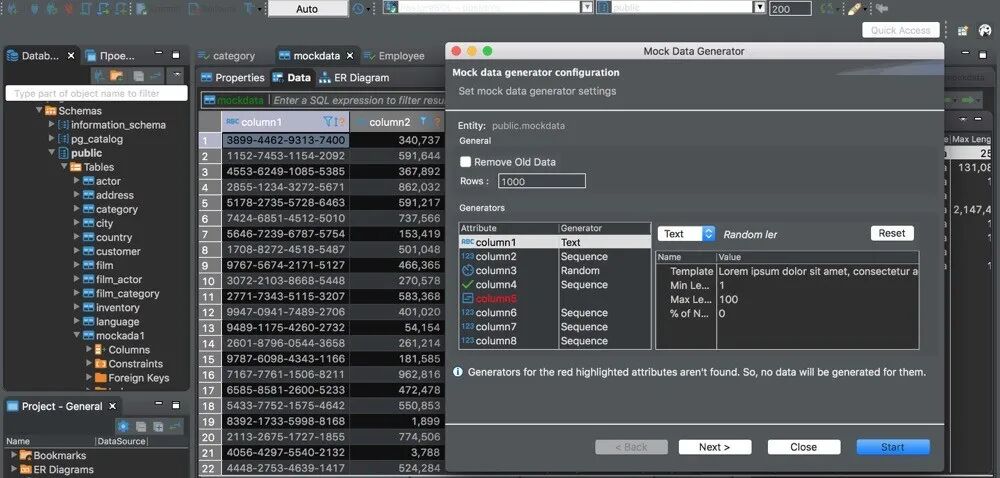
Task: Expand the information_schema node
Action: click(52, 124)
